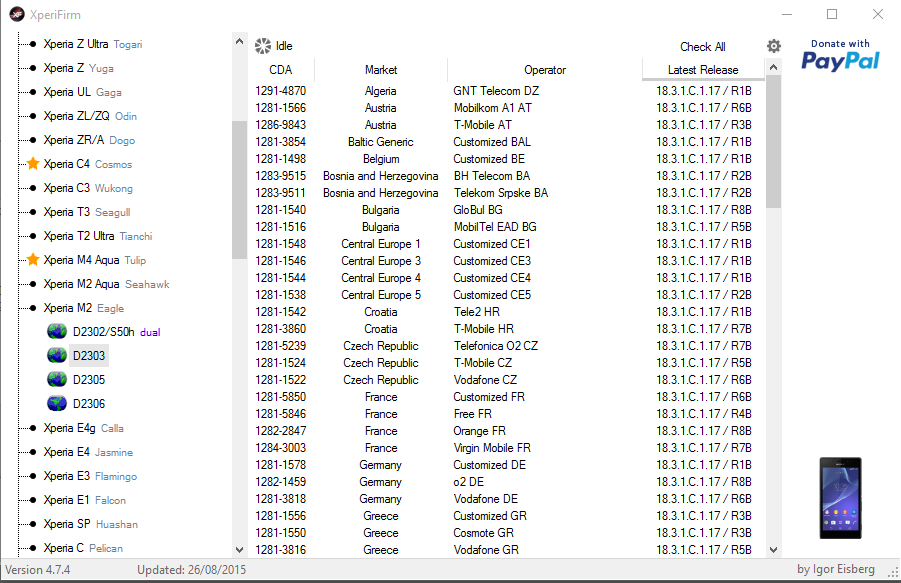The height and width of the screenshot is (583, 901).
Task: Select the Virgin Mobile FR row
Action: coord(507,448)
